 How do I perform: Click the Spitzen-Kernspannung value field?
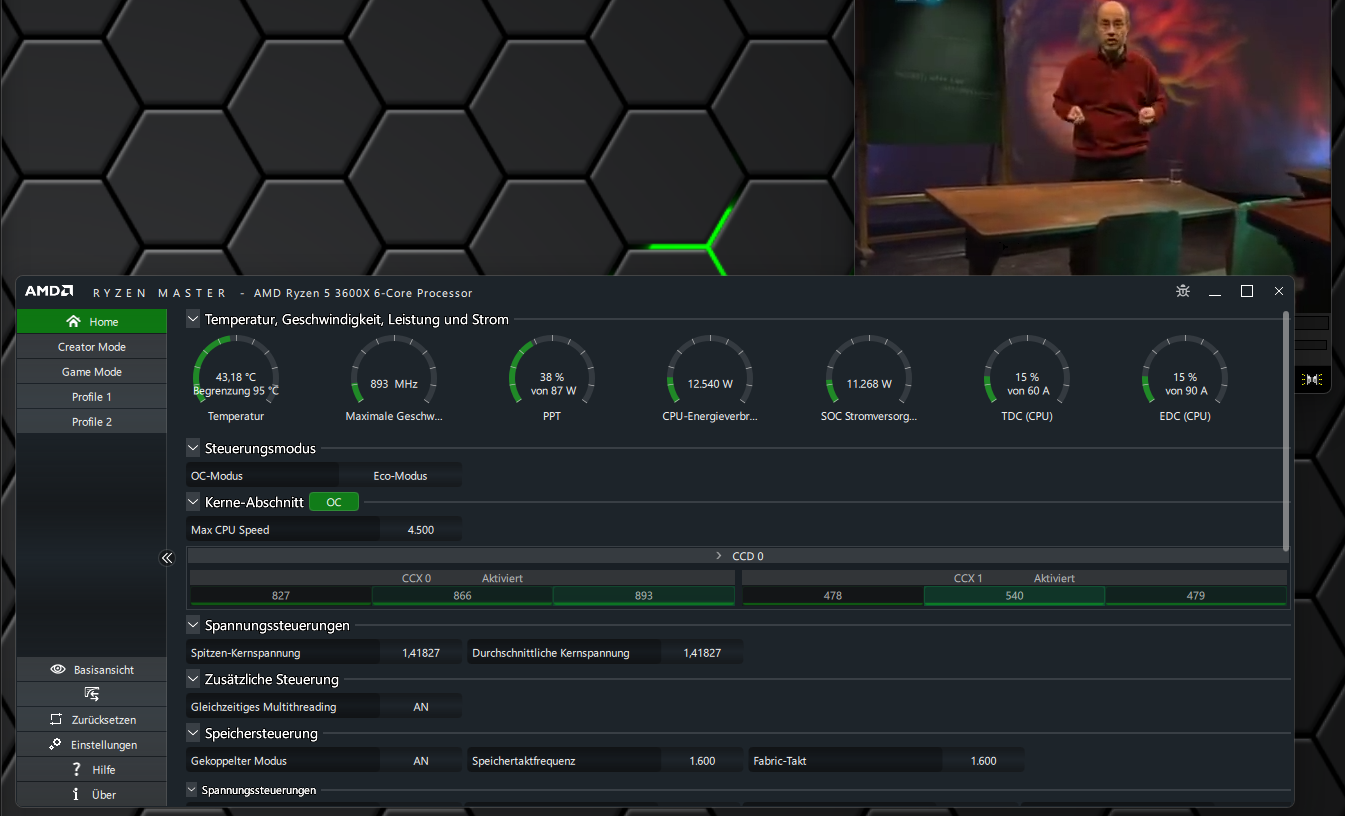pyautogui.click(x=421, y=652)
